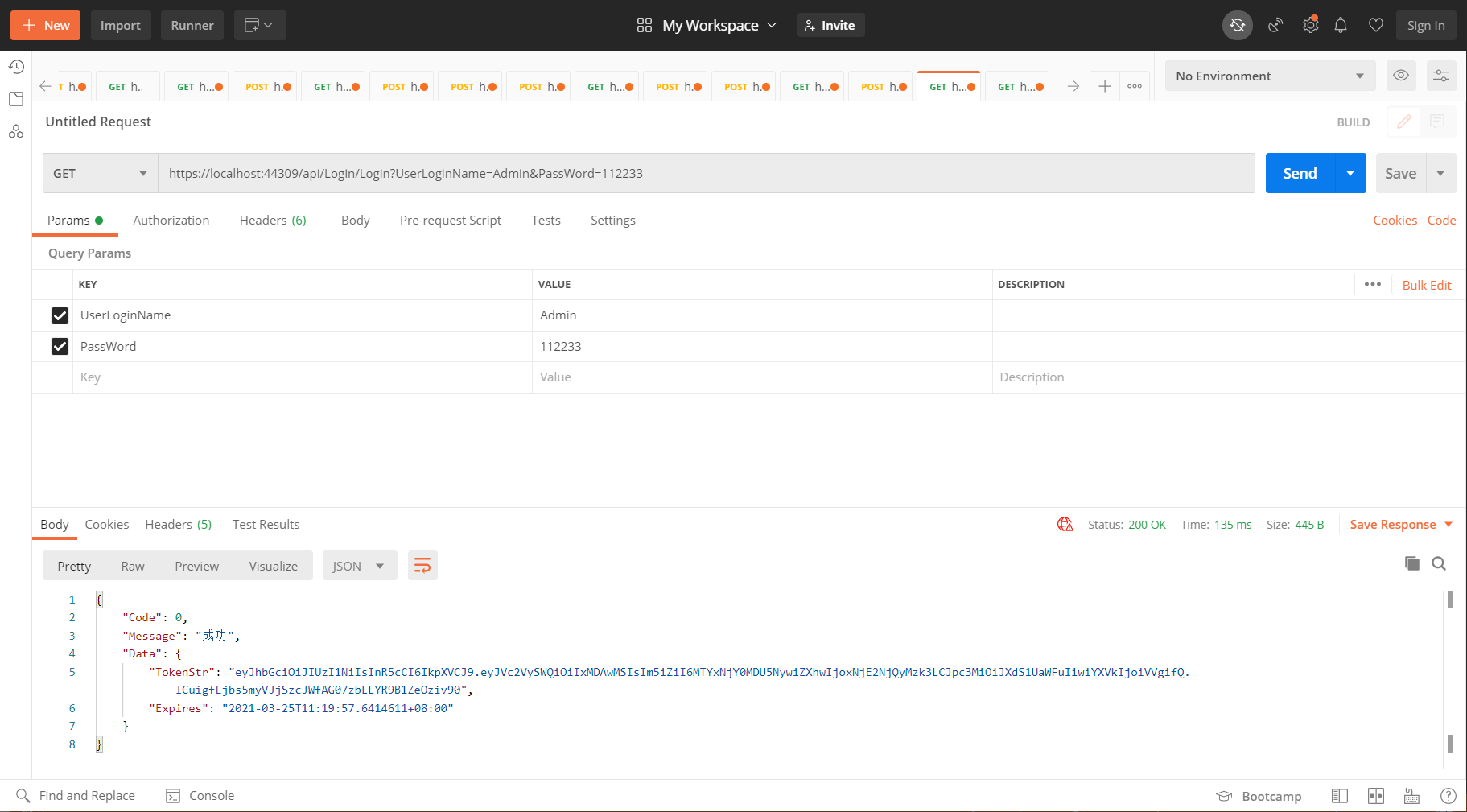Uncheck the PassWord parameter checkbox
The height and width of the screenshot is (812, 1467).
point(60,346)
